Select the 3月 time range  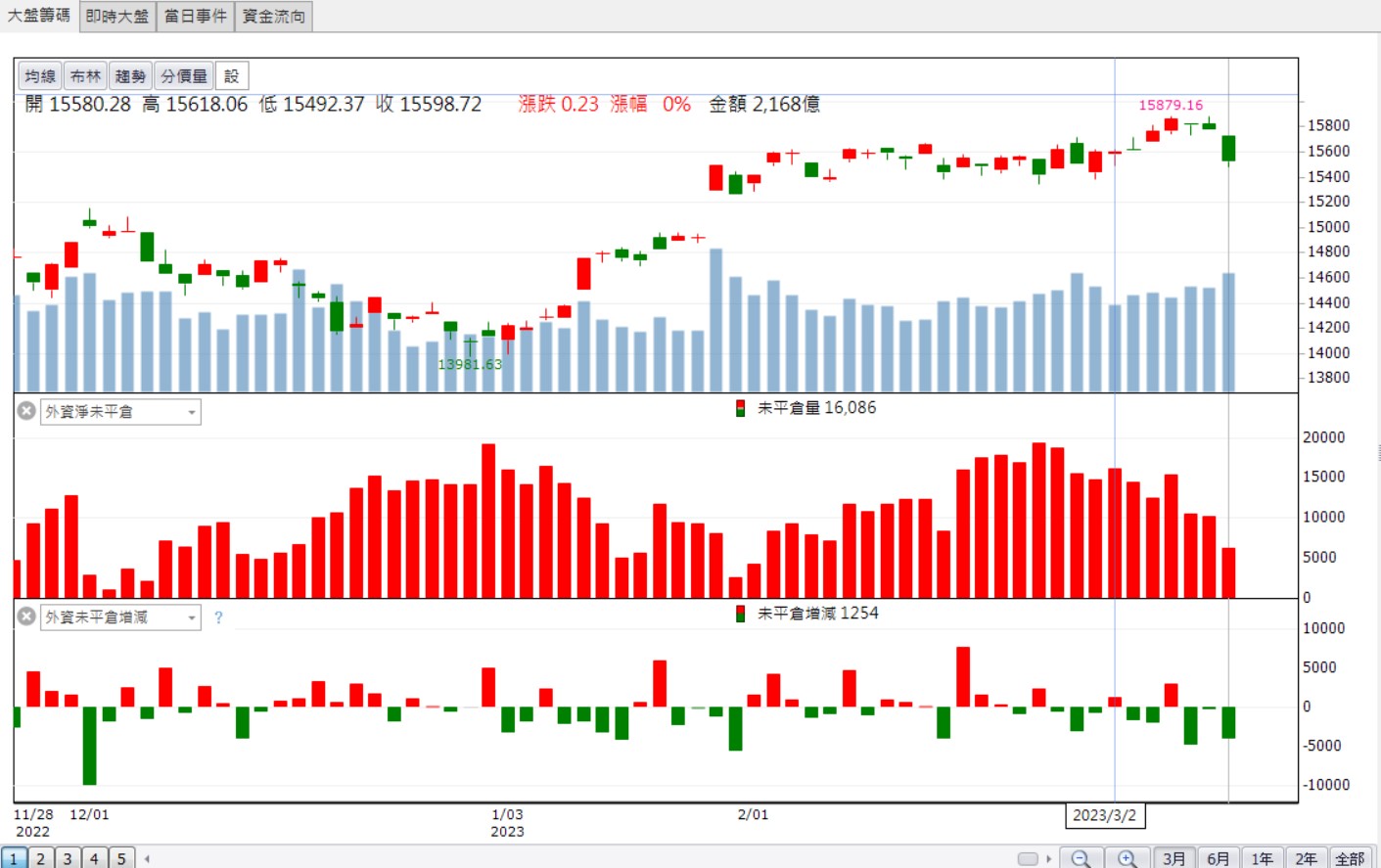click(1174, 858)
